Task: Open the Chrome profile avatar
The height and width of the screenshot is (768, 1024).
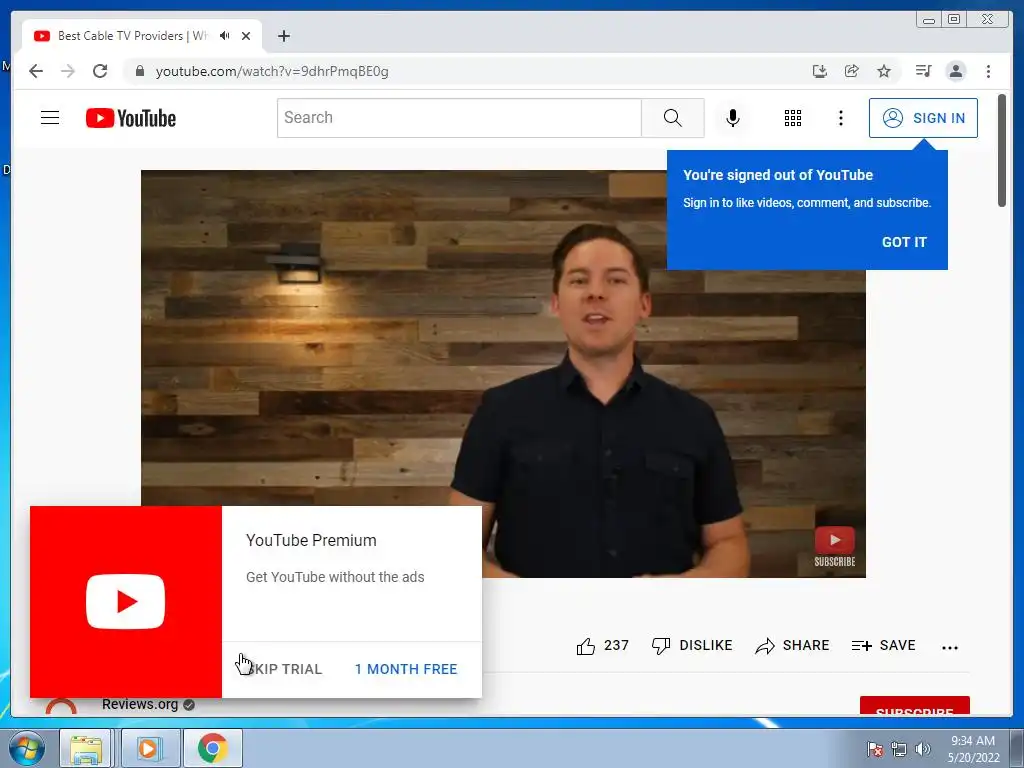Action: [x=955, y=71]
